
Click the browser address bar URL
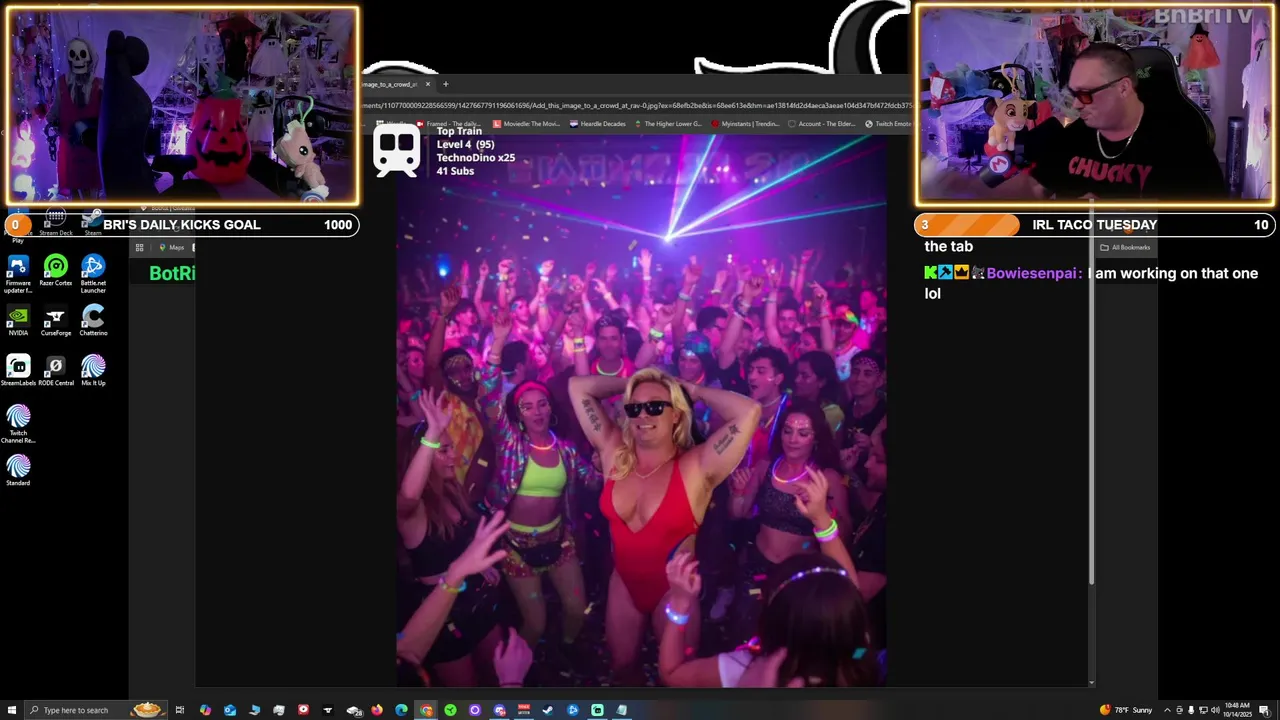pyautogui.click(x=635, y=105)
